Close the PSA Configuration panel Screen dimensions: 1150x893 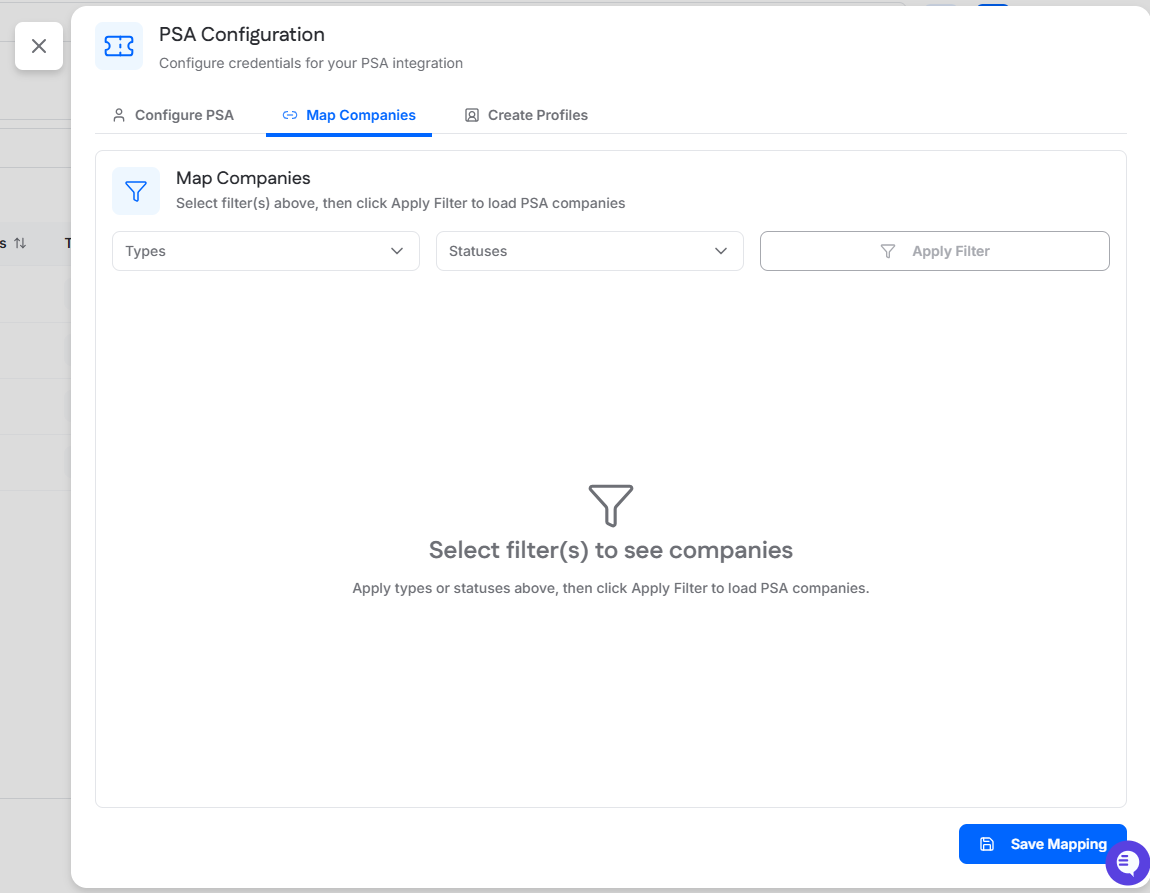coord(39,46)
